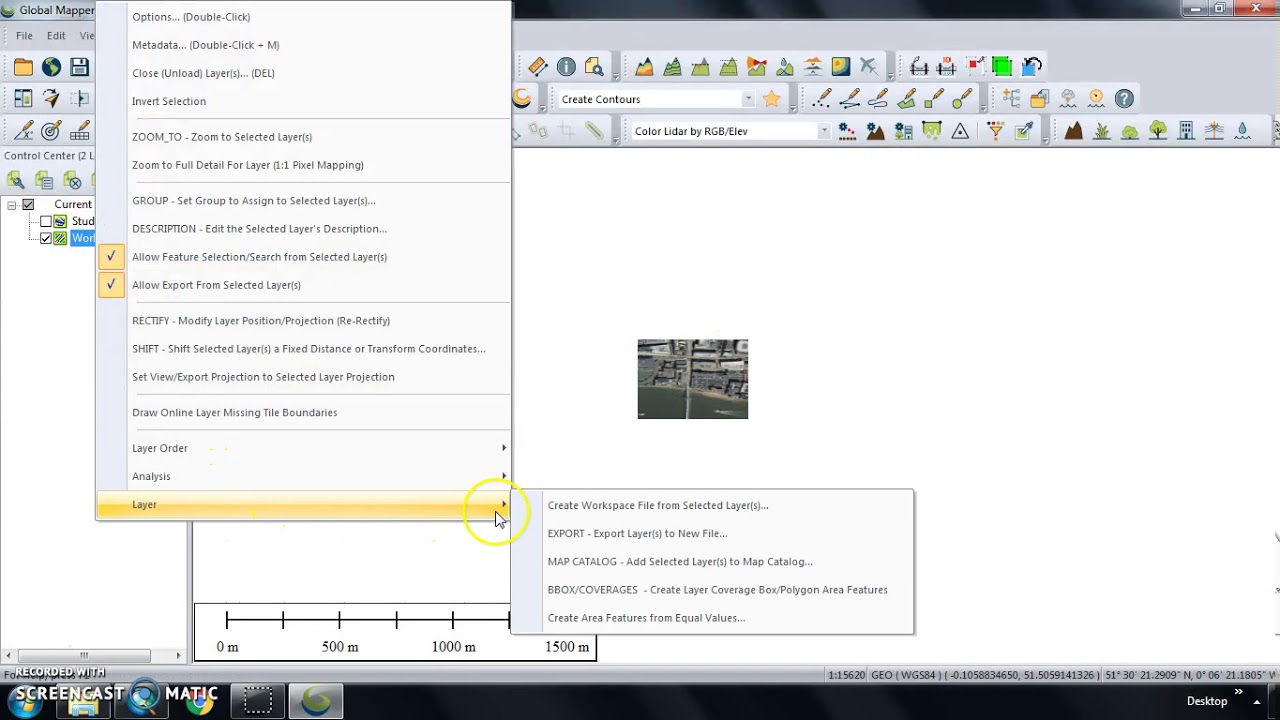
Task: Select the create tree feature icon
Action: [x=1158, y=131]
